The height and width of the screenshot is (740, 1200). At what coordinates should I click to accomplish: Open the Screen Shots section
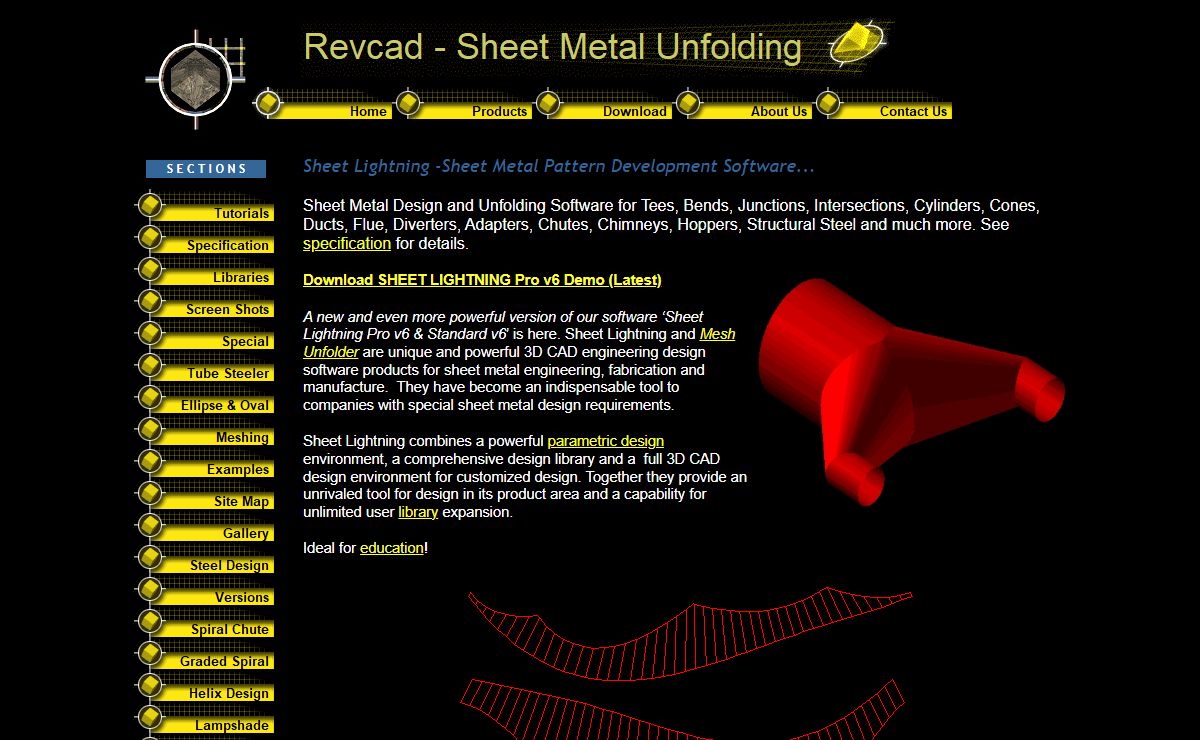(x=228, y=309)
